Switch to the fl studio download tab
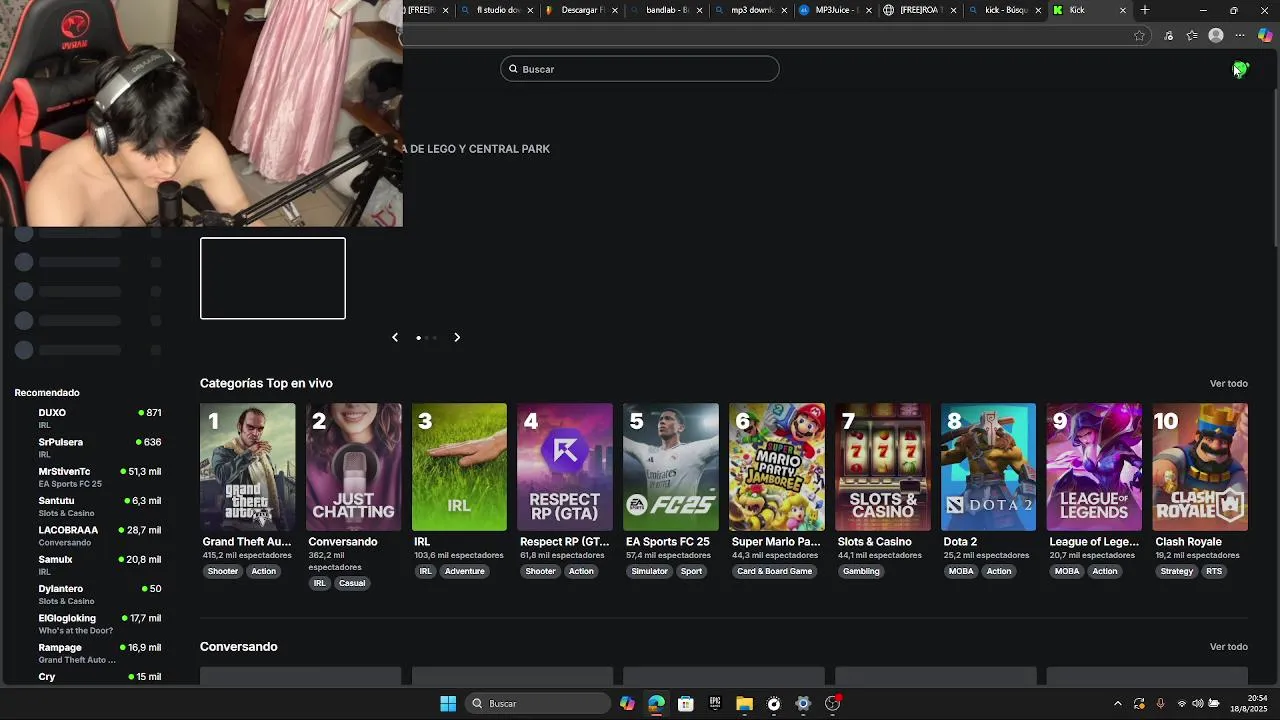The image size is (1280, 720). tap(495, 10)
